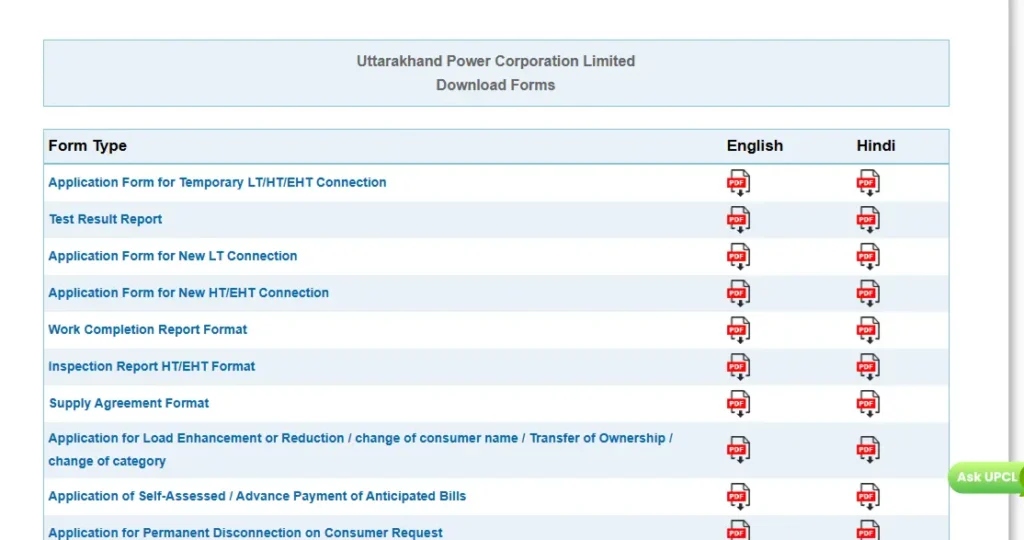The image size is (1024, 540).
Task: Open Application for Load Enhancement or Reduction link
Action: coord(360,449)
